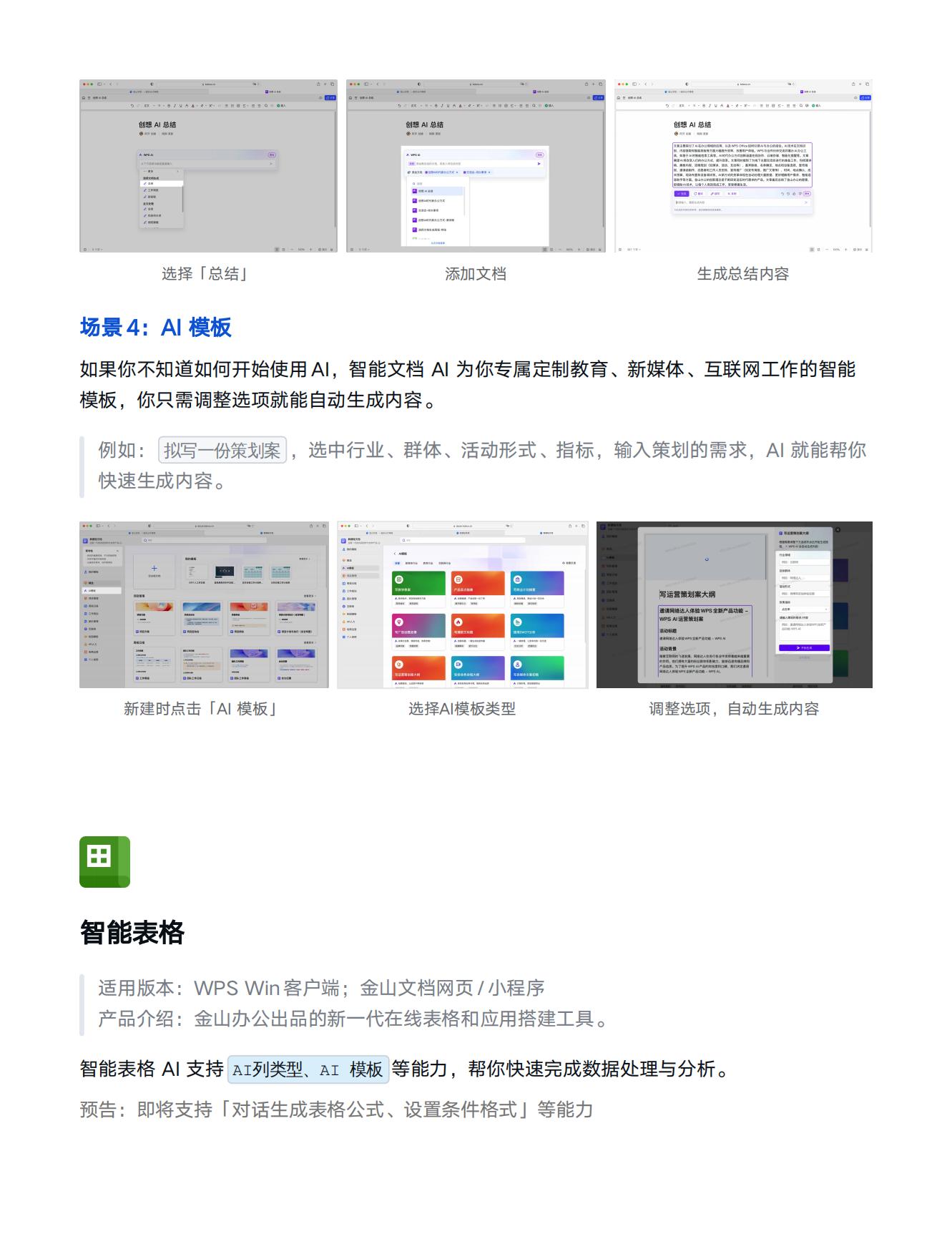Open the screenshot captioned 调整选项，自动生成内容
The image size is (952, 1259).
tap(735, 605)
